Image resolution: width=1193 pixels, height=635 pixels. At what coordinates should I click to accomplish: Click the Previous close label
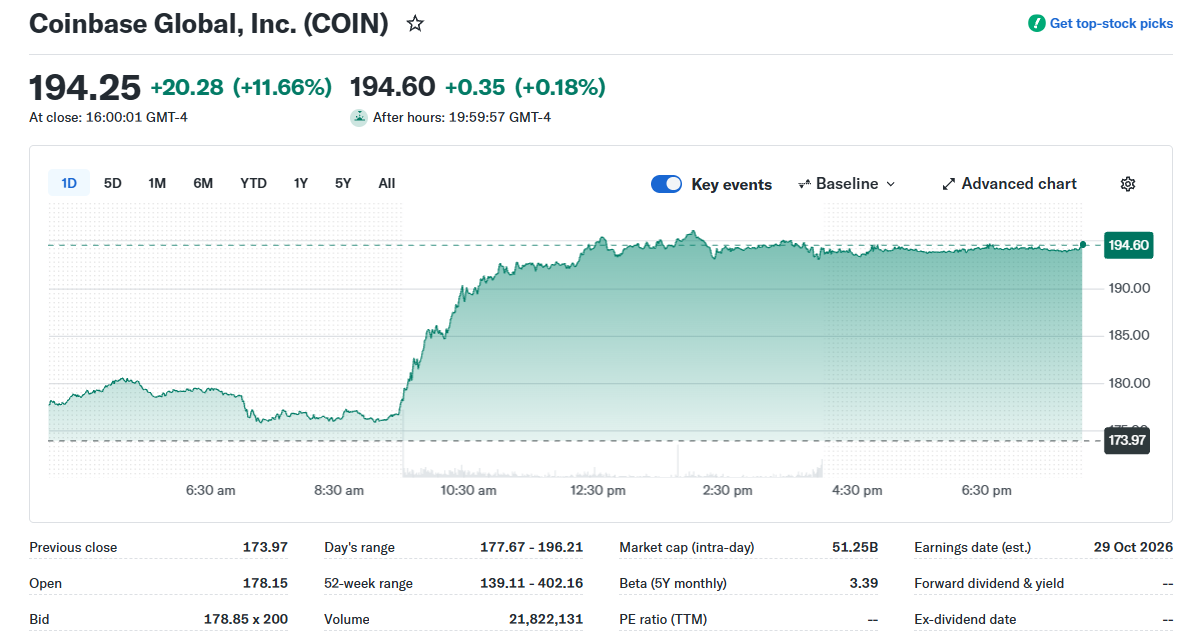click(73, 548)
